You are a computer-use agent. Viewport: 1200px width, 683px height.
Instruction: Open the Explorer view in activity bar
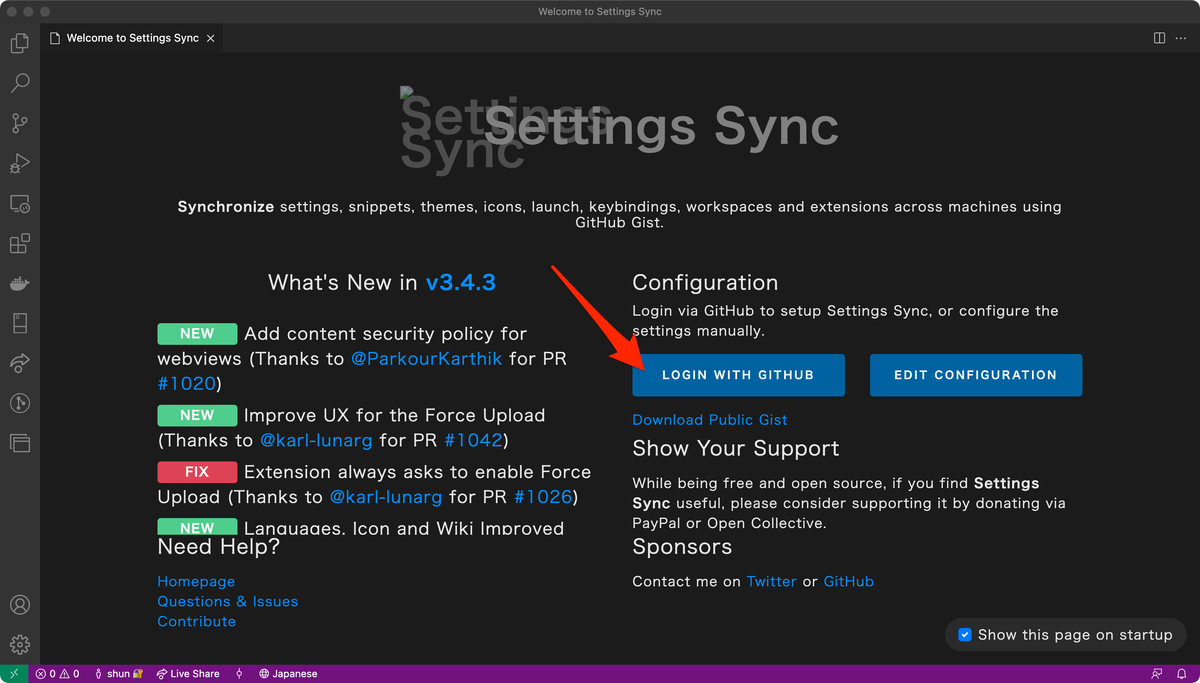[x=19, y=44]
